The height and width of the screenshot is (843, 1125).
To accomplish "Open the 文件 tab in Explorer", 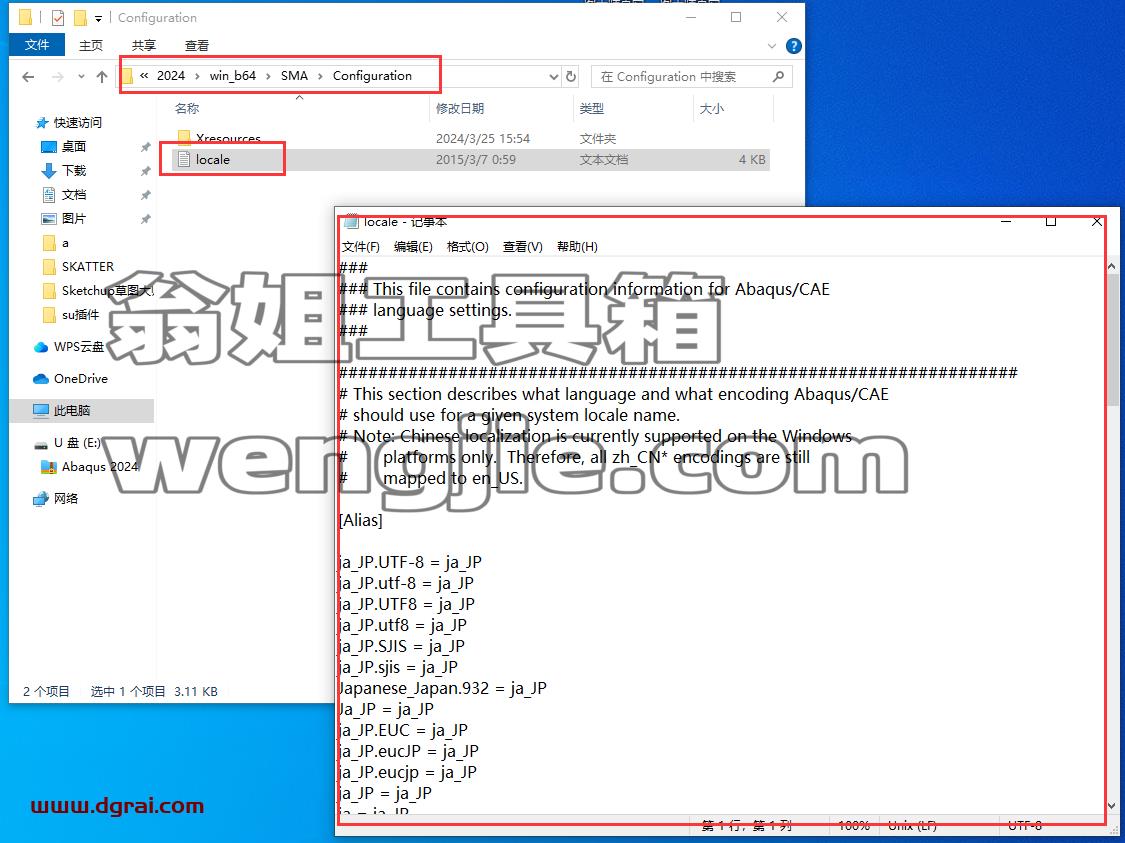I will click(x=37, y=45).
